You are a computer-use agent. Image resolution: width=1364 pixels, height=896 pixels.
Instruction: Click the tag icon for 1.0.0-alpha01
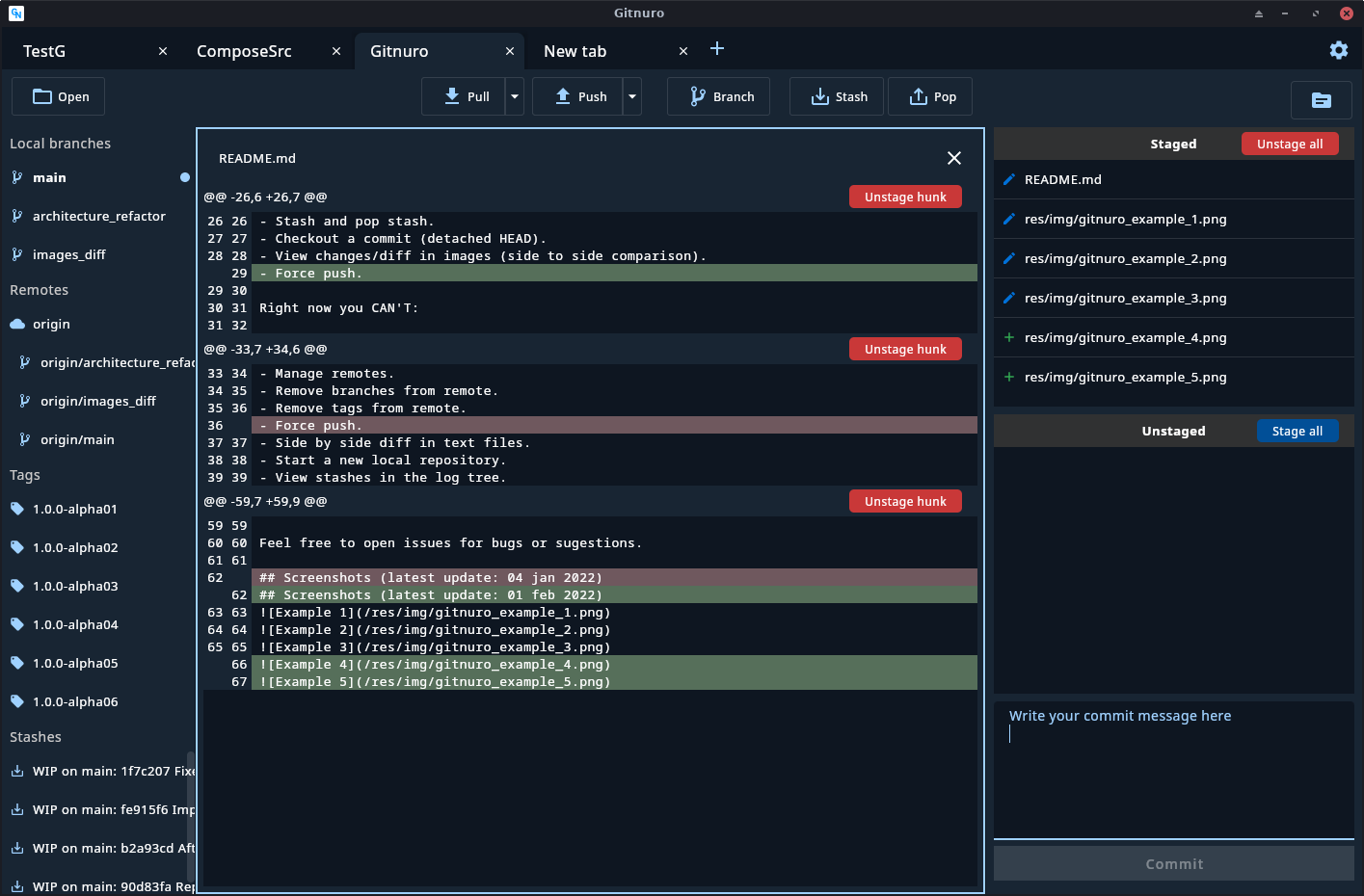[17, 509]
